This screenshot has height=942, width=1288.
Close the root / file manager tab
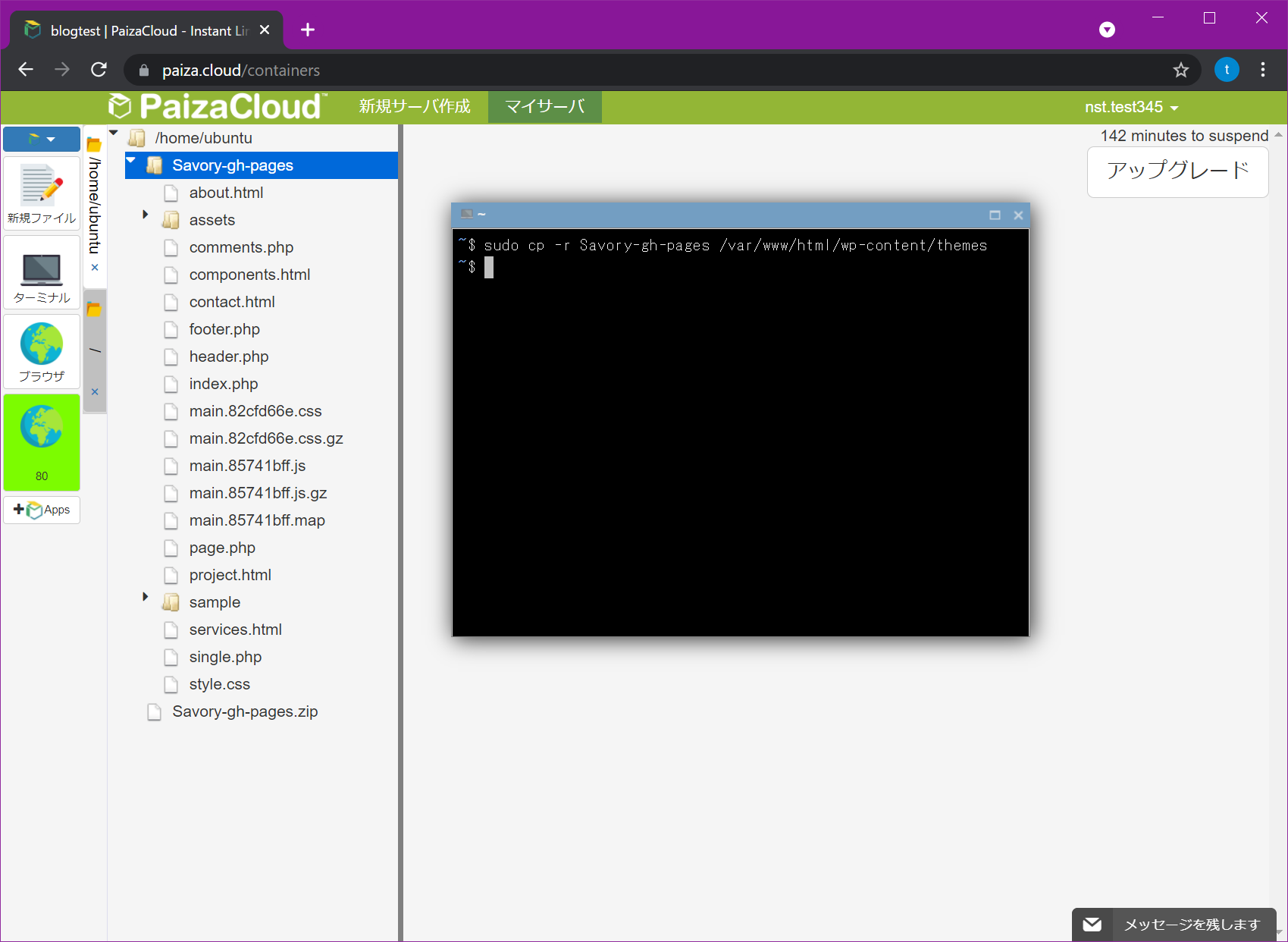click(x=95, y=392)
